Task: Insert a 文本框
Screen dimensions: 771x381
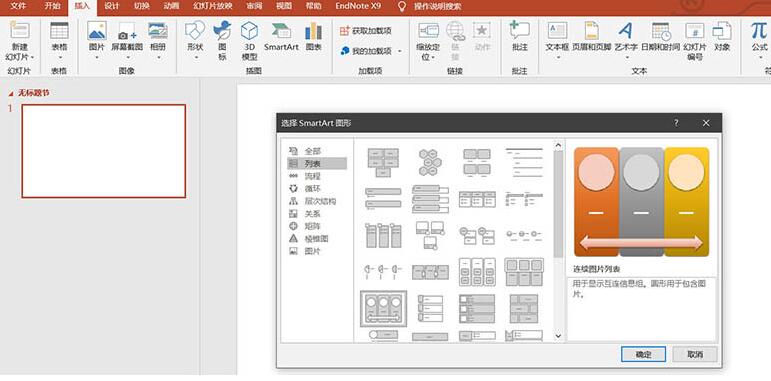Action: point(557,30)
